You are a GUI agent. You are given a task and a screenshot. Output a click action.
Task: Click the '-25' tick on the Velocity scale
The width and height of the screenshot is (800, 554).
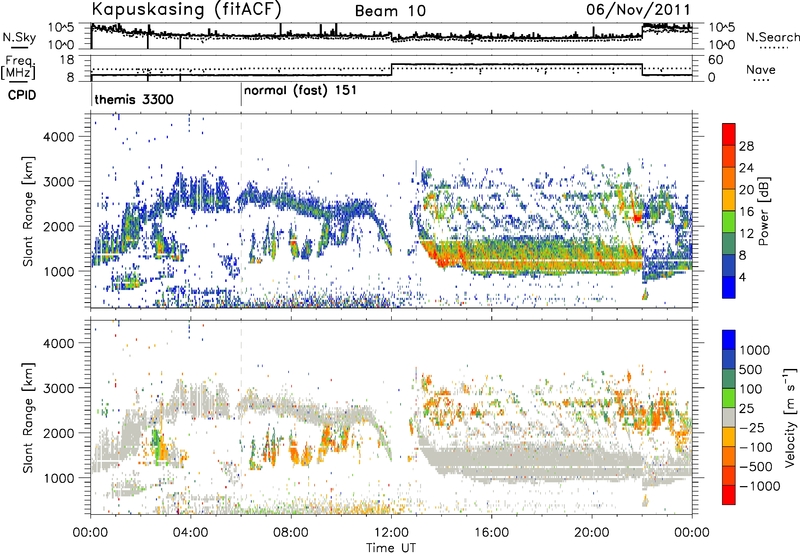point(753,428)
